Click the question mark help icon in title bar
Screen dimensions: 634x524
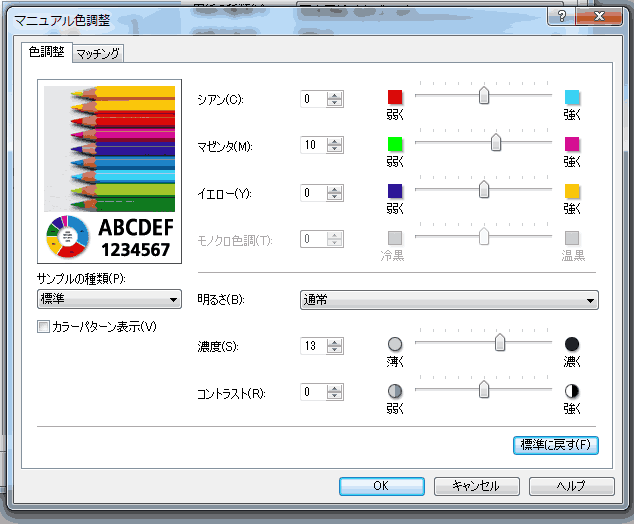point(562,16)
